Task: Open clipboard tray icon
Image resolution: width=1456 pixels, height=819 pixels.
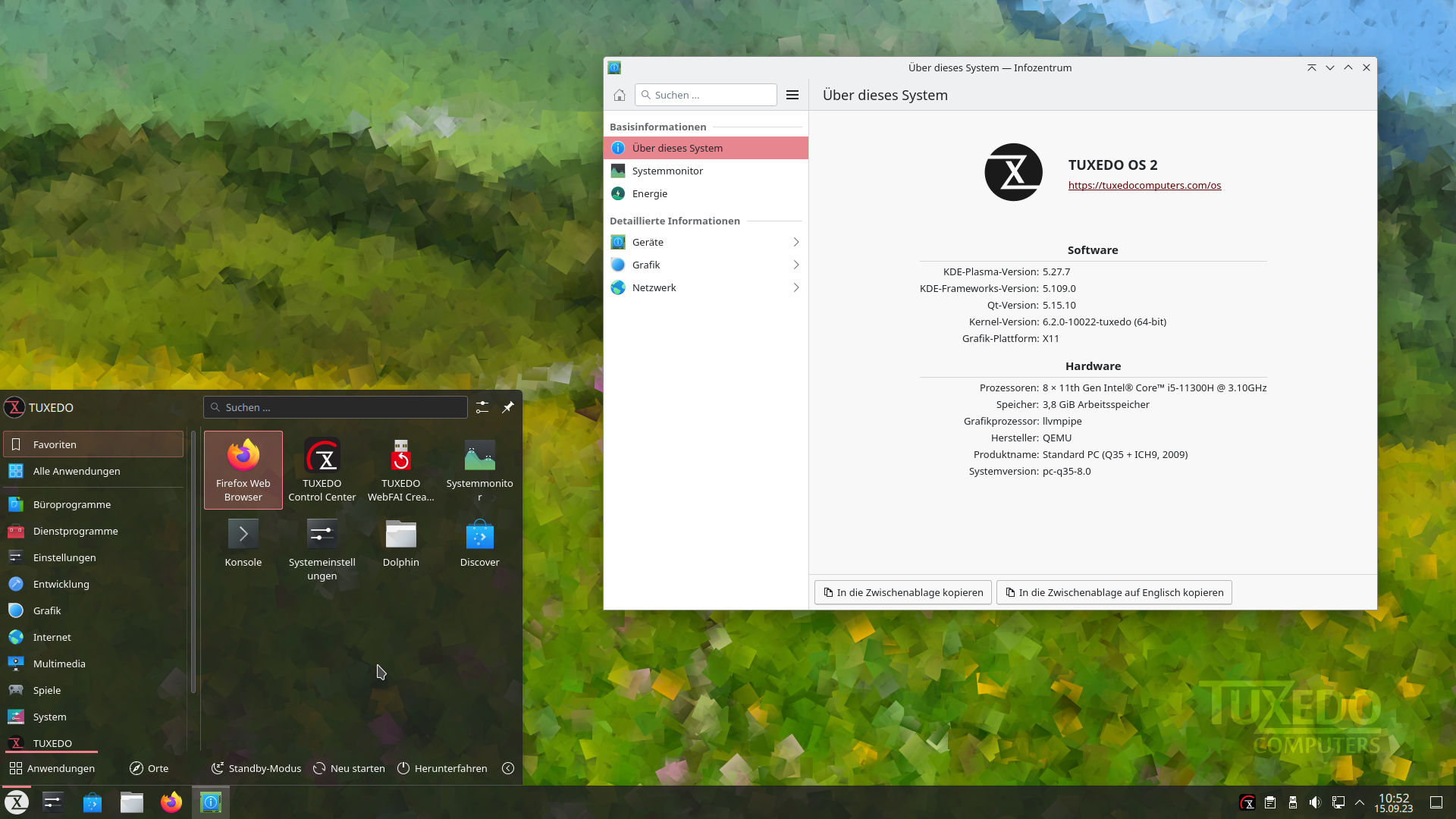Action: pyautogui.click(x=1270, y=802)
